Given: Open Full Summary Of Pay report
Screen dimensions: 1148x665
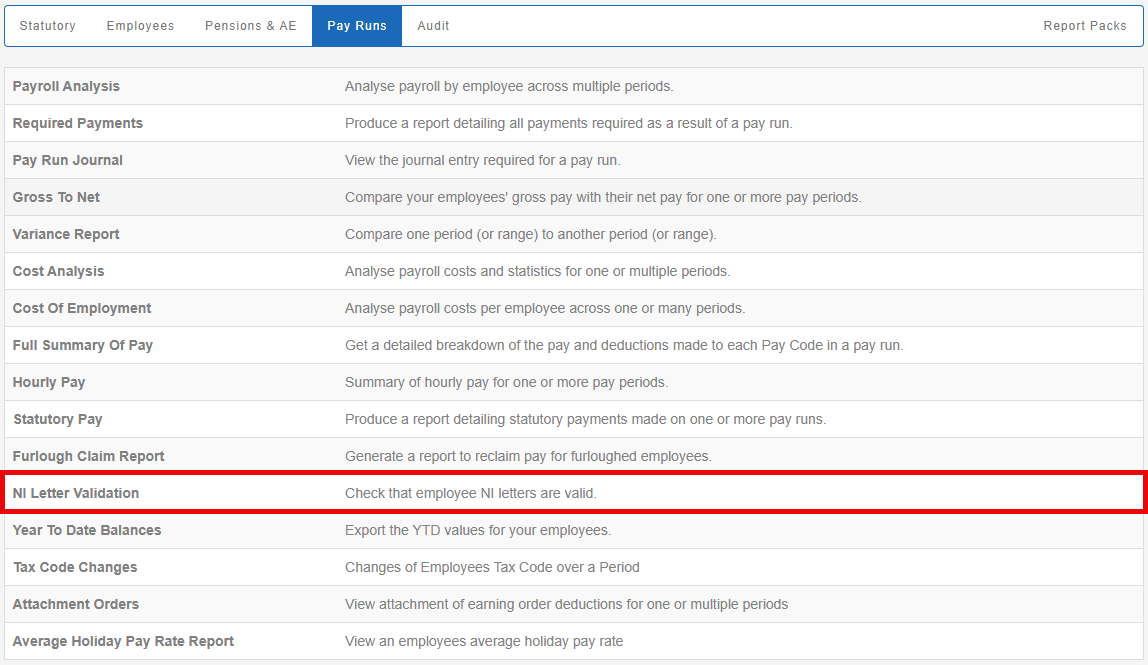Looking at the screenshot, I should [x=83, y=346].
